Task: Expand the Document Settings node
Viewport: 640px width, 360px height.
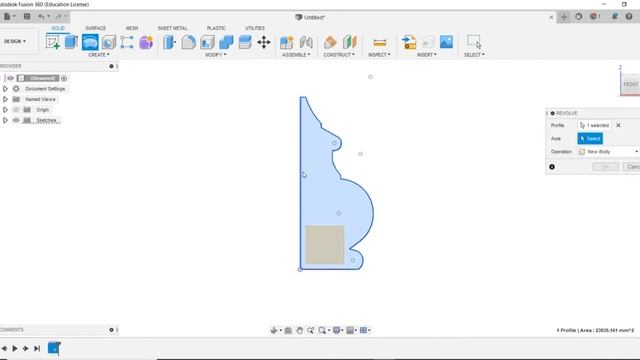Action: 5,89
